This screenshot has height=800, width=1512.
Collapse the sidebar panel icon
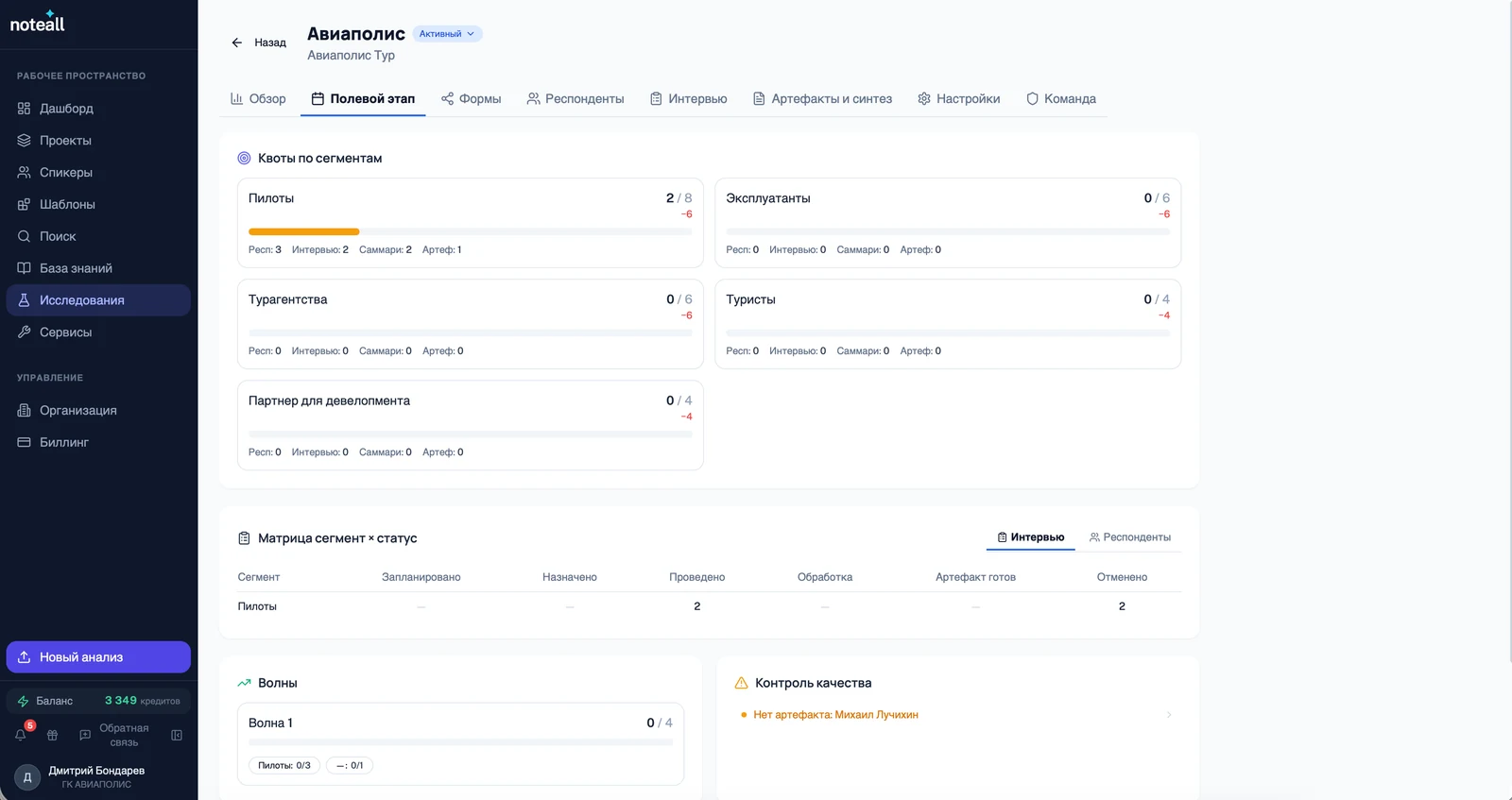click(x=177, y=735)
